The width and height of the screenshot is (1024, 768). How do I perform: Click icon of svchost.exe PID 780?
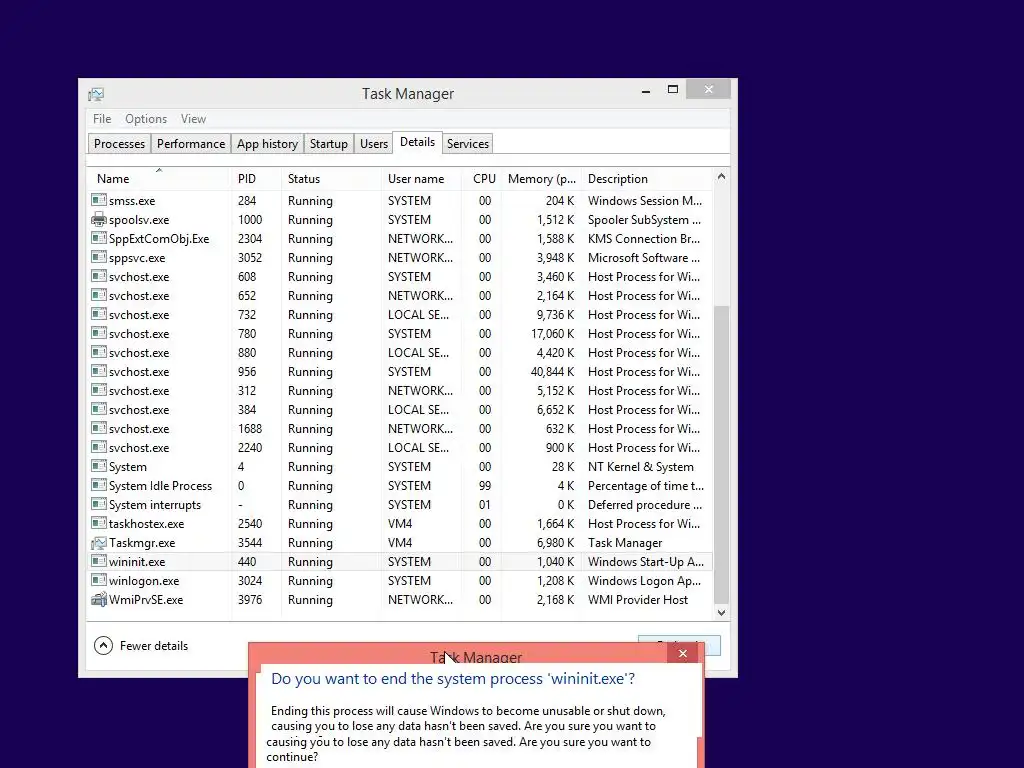point(99,332)
